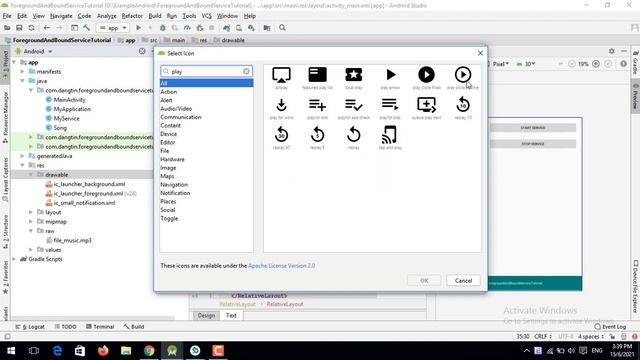Filter icons by Hardware category
Screen dimensions: 640x360
point(172,159)
